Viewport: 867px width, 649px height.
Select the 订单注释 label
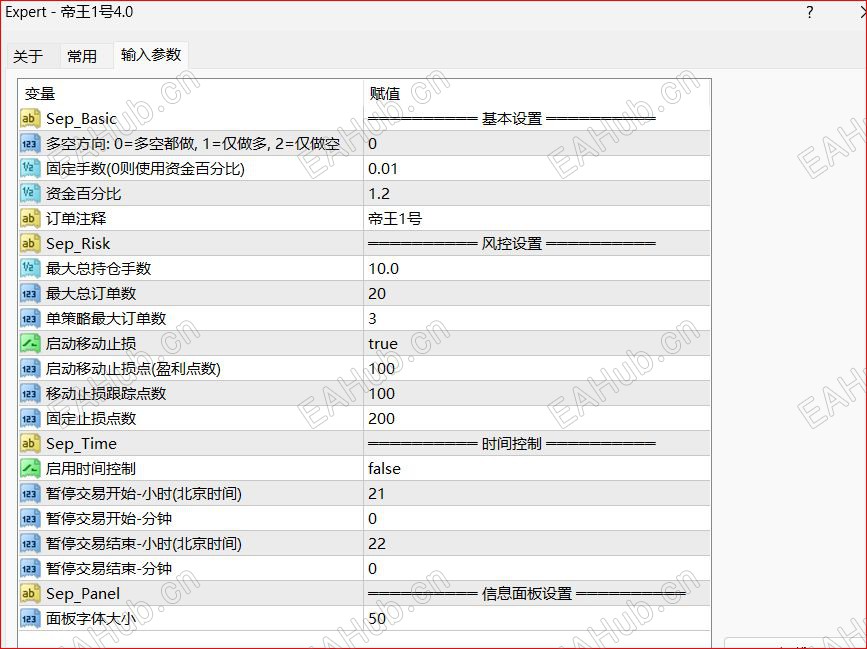[x=76, y=218]
